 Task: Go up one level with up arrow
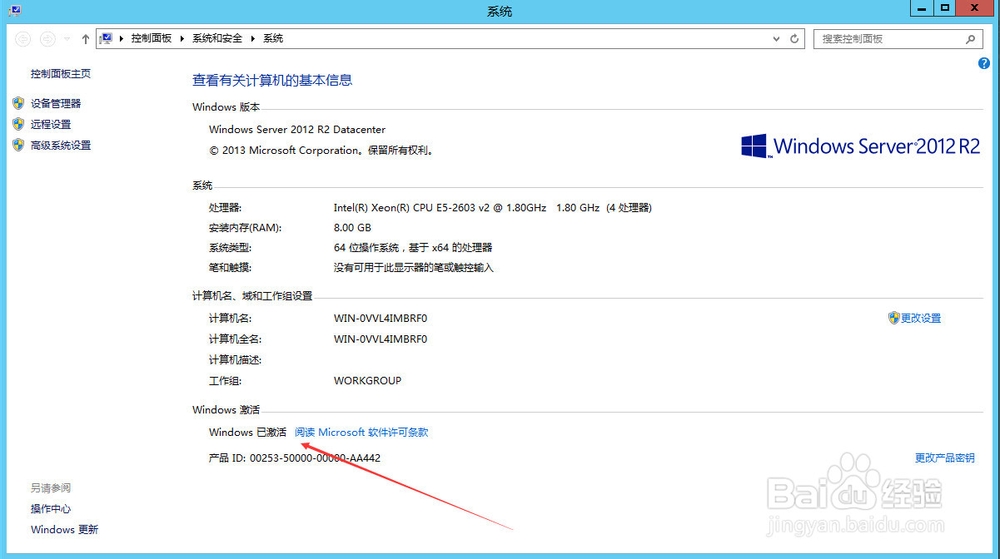click(x=85, y=39)
